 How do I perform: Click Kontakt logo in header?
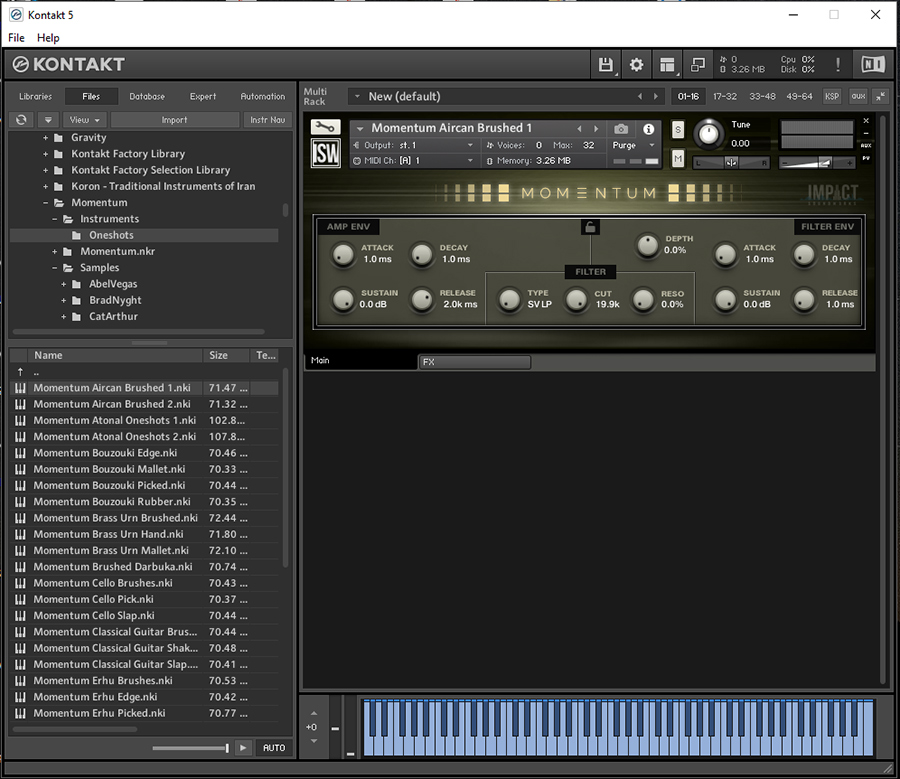point(68,64)
